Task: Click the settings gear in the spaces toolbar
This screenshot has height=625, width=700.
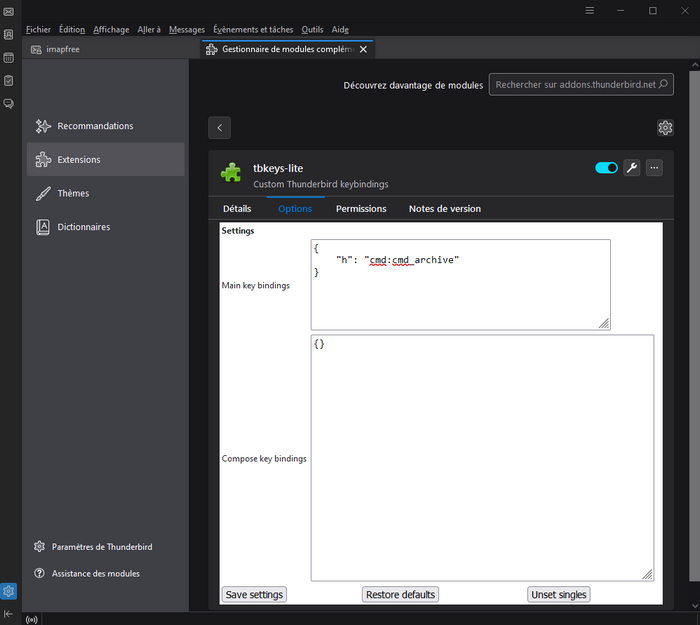Action: pos(8,591)
